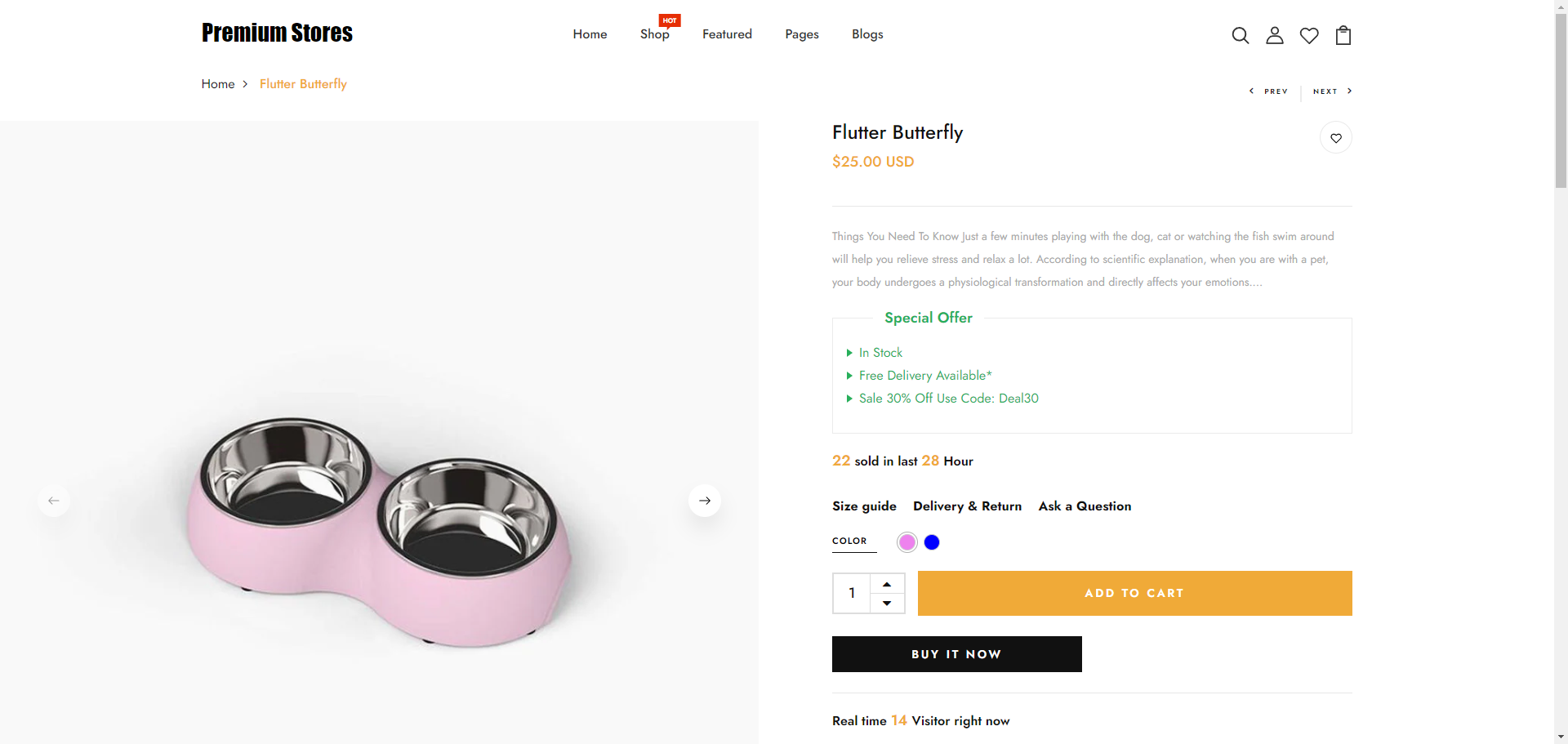Go to the NEXT product
The width and height of the screenshot is (1568, 744).
tap(1332, 91)
